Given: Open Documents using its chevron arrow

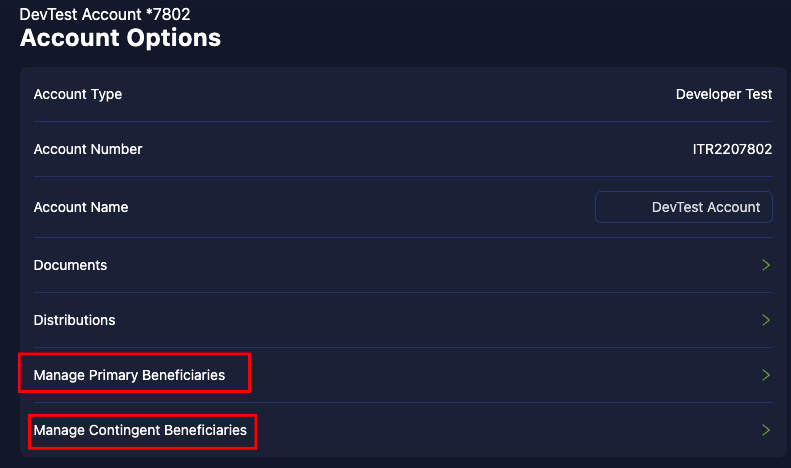Looking at the screenshot, I should (x=766, y=265).
